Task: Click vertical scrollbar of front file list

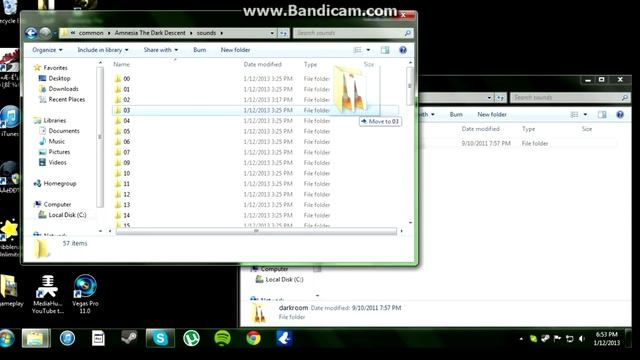Action: pyautogui.click(x=410, y=86)
